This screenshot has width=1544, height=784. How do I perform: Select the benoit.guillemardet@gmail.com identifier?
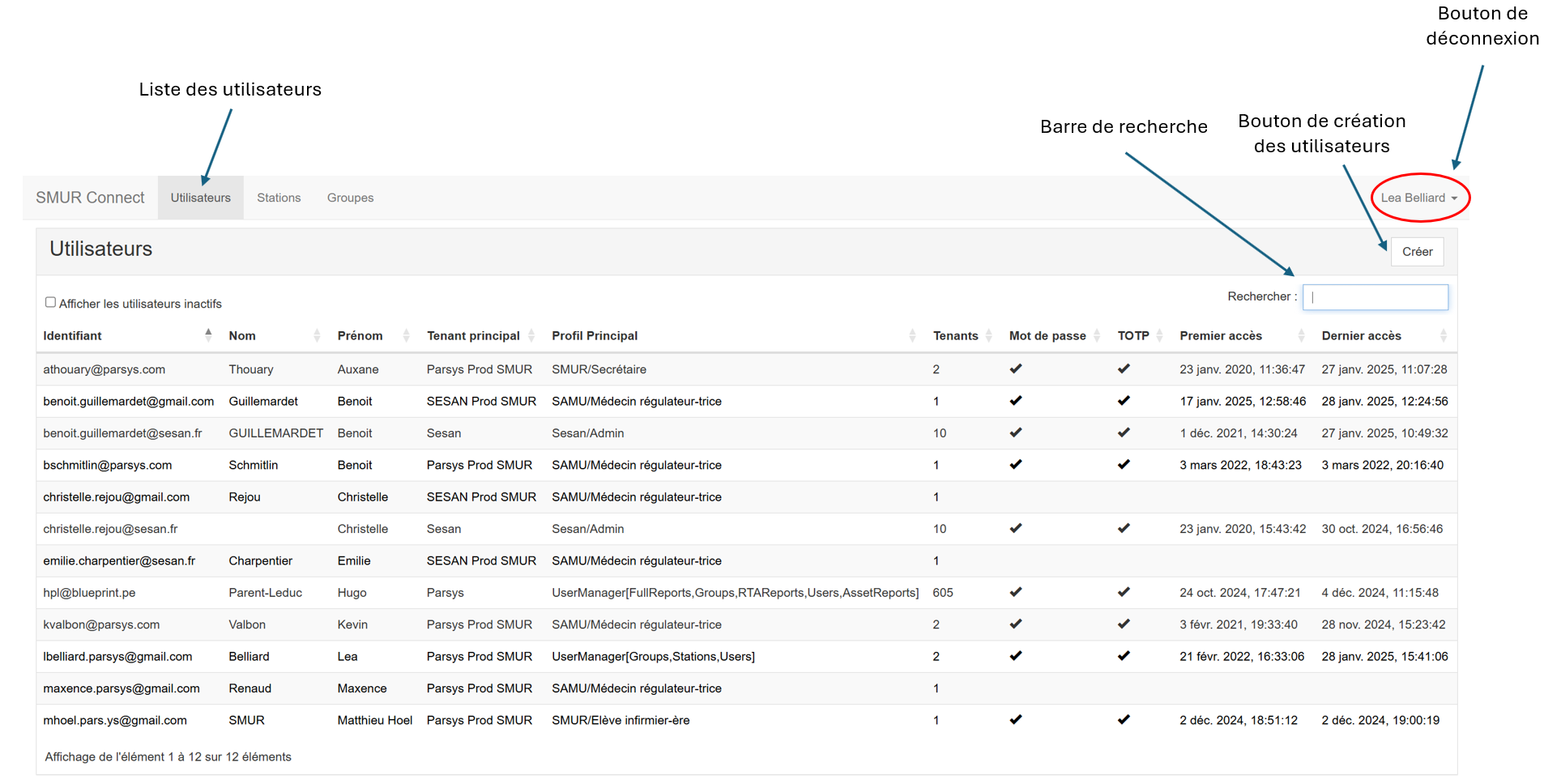pyautogui.click(x=129, y=402)
